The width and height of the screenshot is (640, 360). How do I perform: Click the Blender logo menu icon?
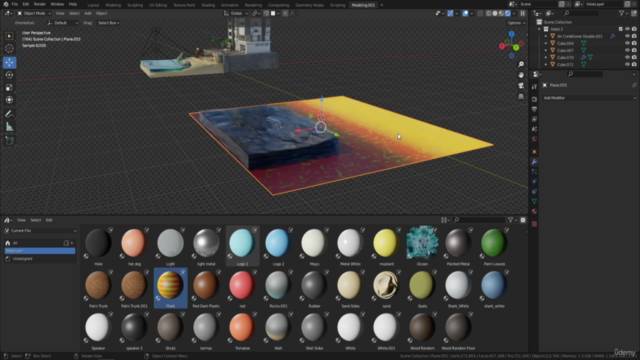click(6, 4)
